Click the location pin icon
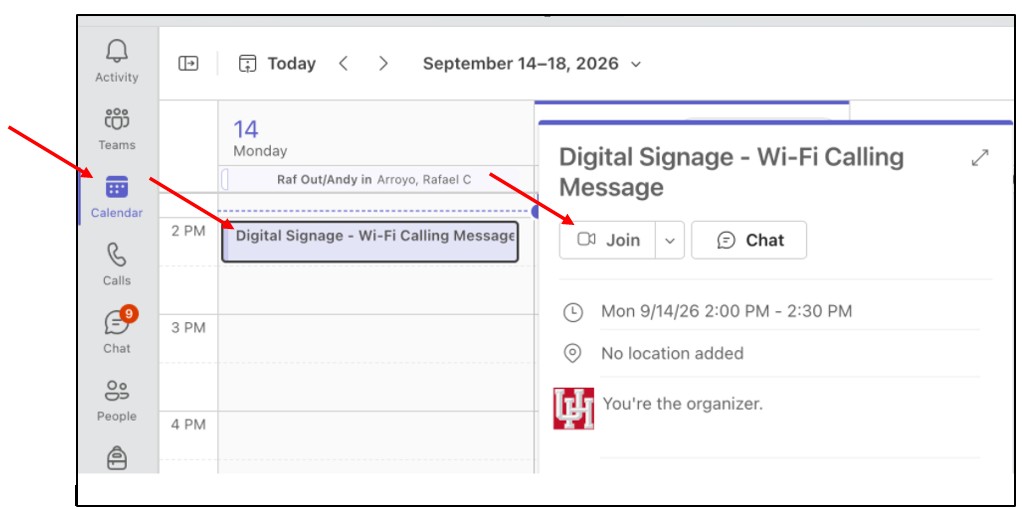Screen dimensions: 1022x509 coord(572,354)
